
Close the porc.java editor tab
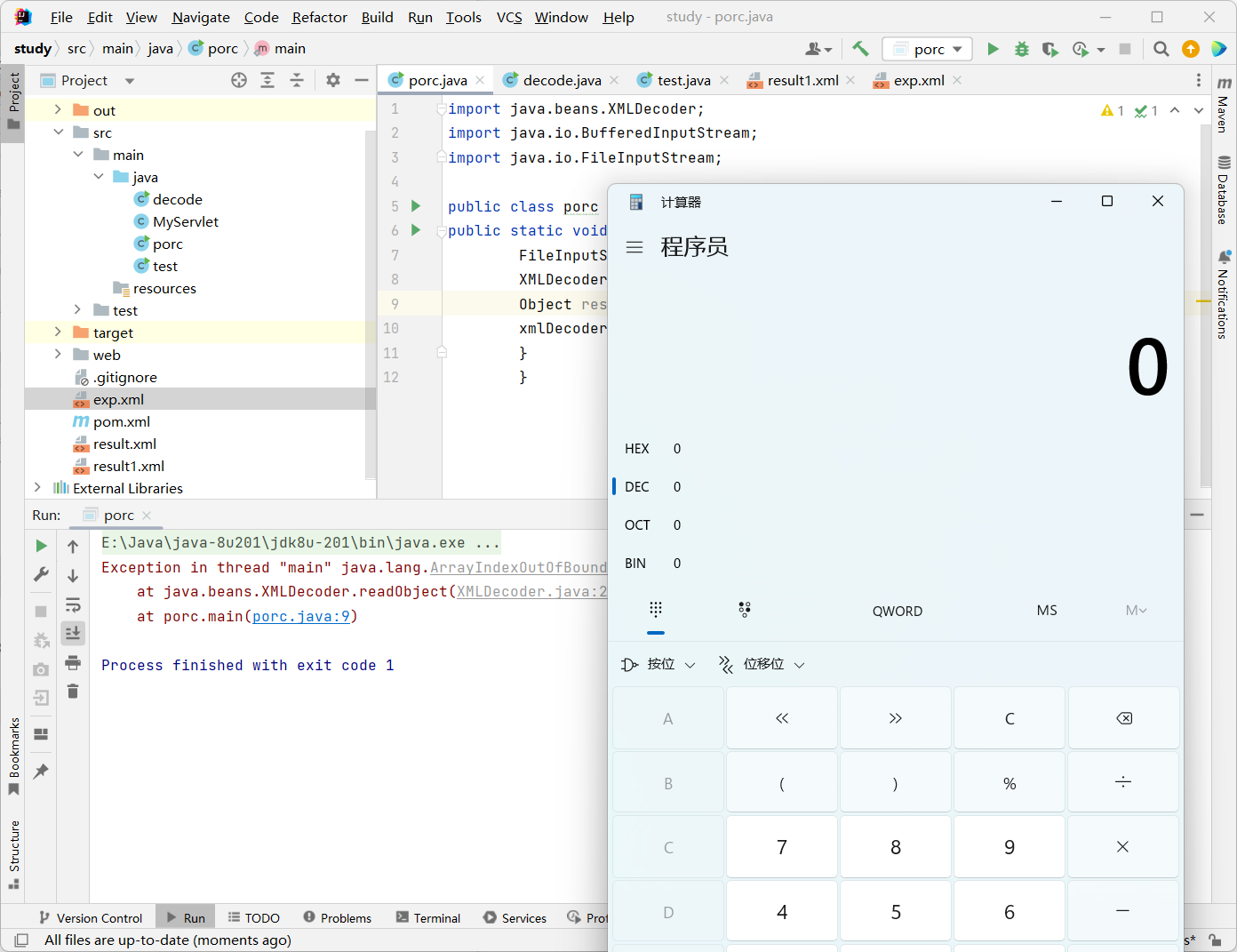tap(480, 80)
